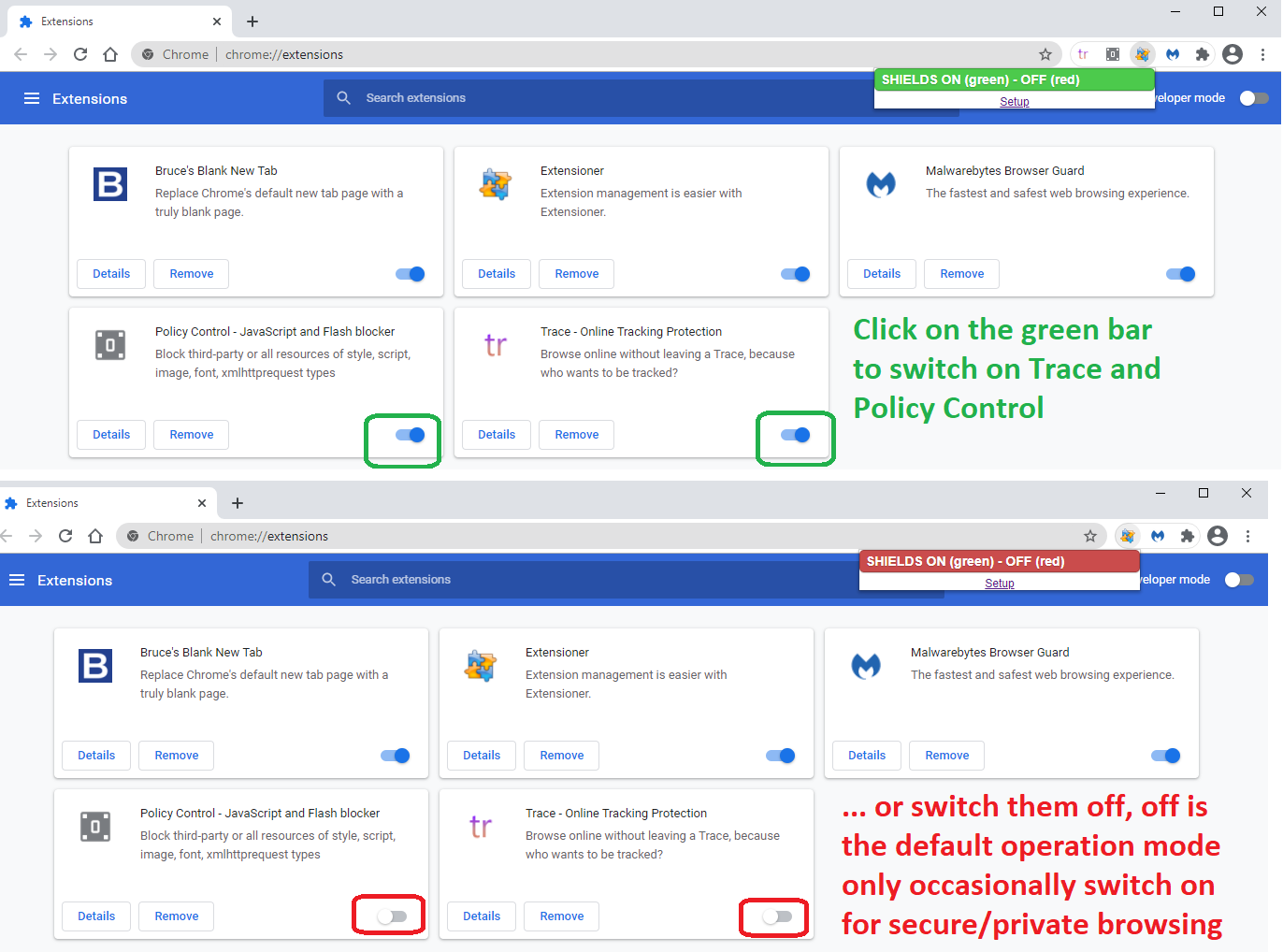Remove Trace in the bottom window
Screen dimensions: 1283x952
(x=562, y=916)
